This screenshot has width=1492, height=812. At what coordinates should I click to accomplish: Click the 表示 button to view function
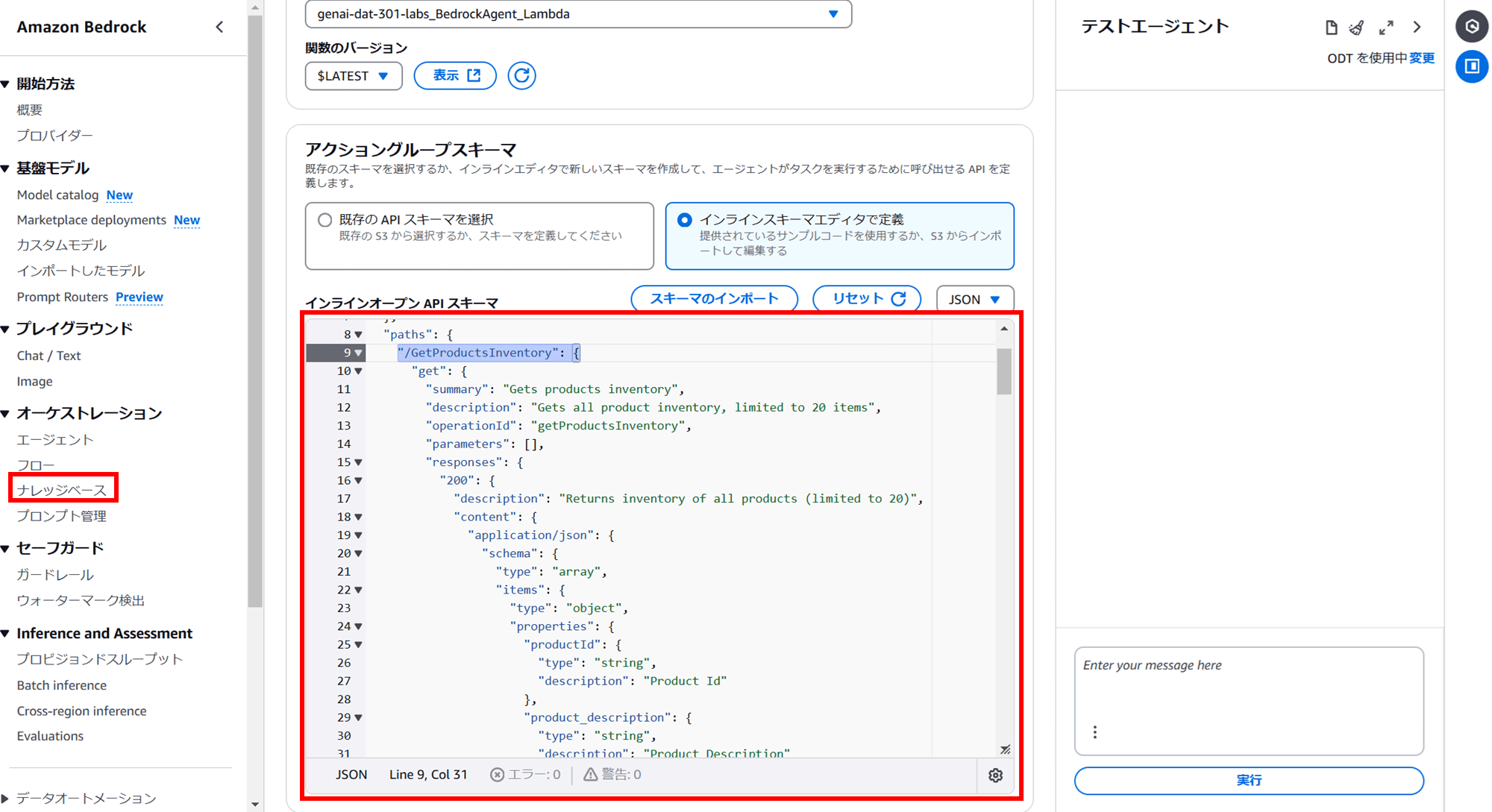click(455, 75)
